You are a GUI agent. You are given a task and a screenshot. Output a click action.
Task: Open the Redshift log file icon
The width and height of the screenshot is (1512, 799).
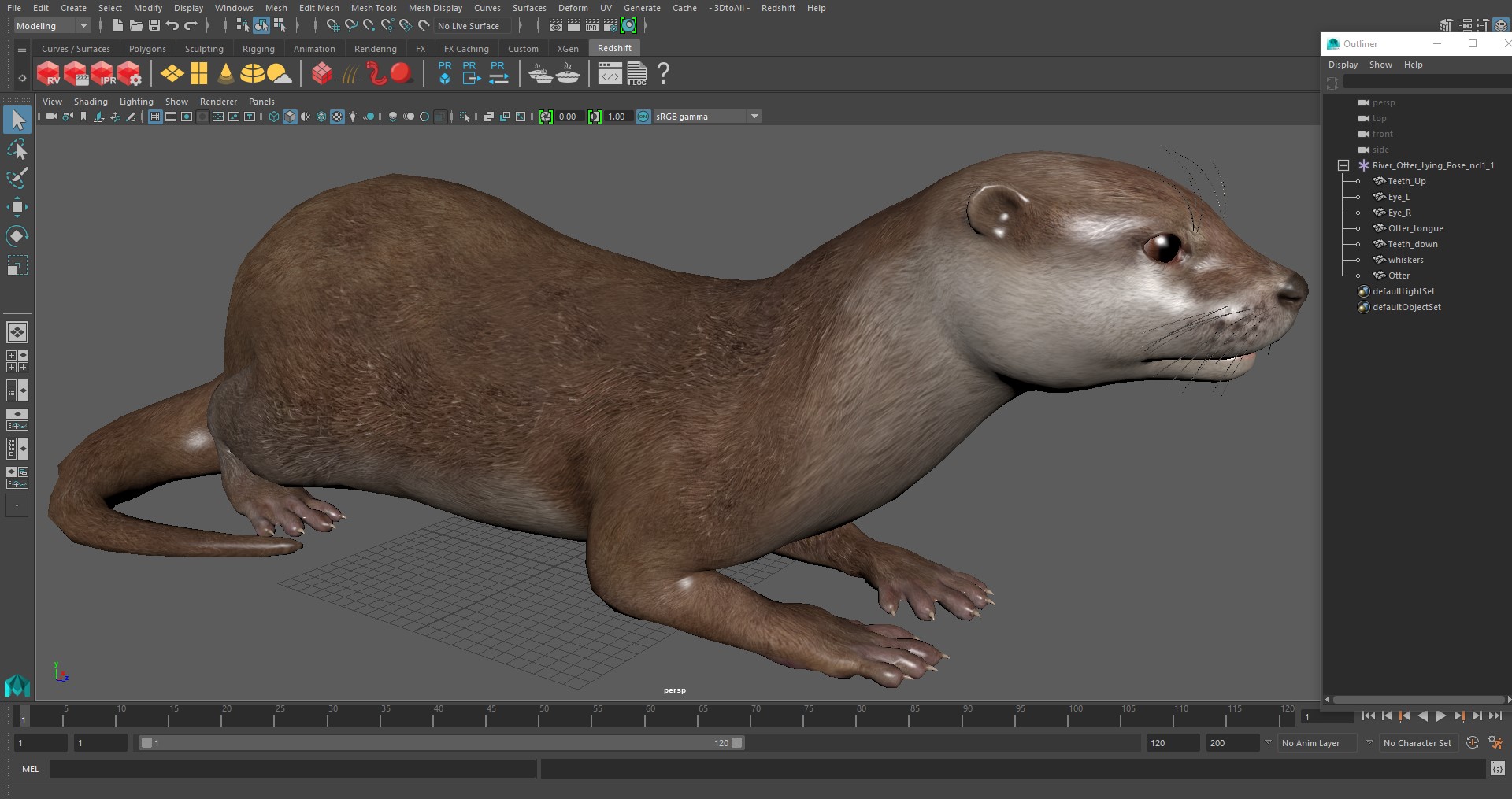click(637, 74)
